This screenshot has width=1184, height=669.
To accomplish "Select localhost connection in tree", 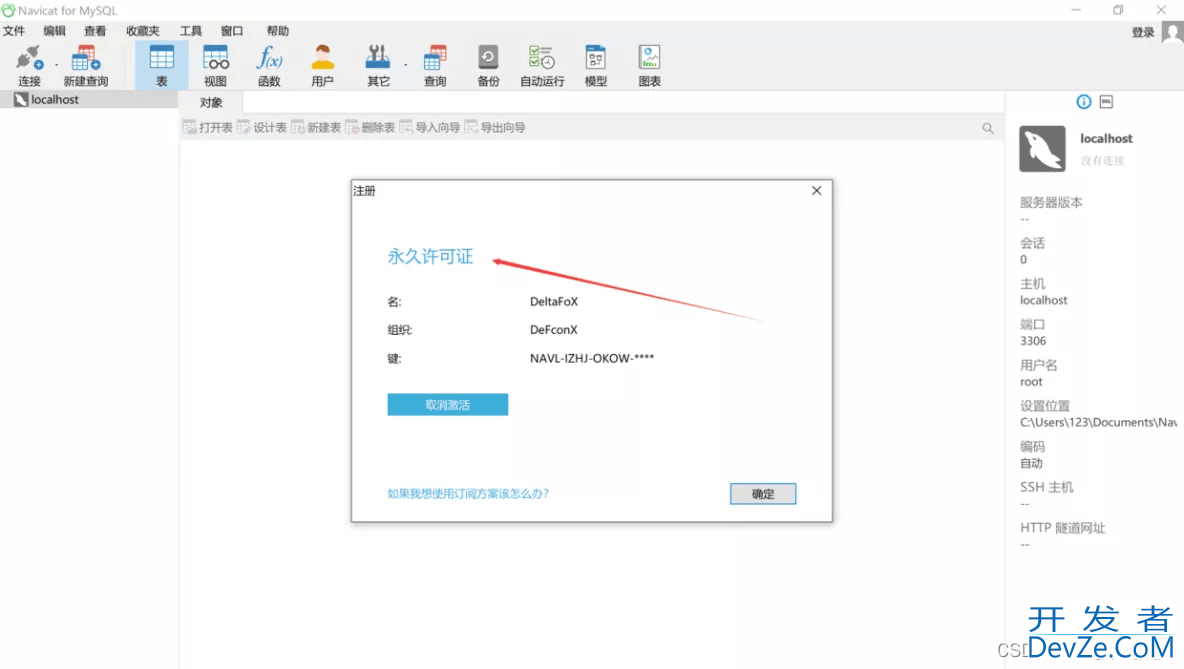I will tap(54, 100).
